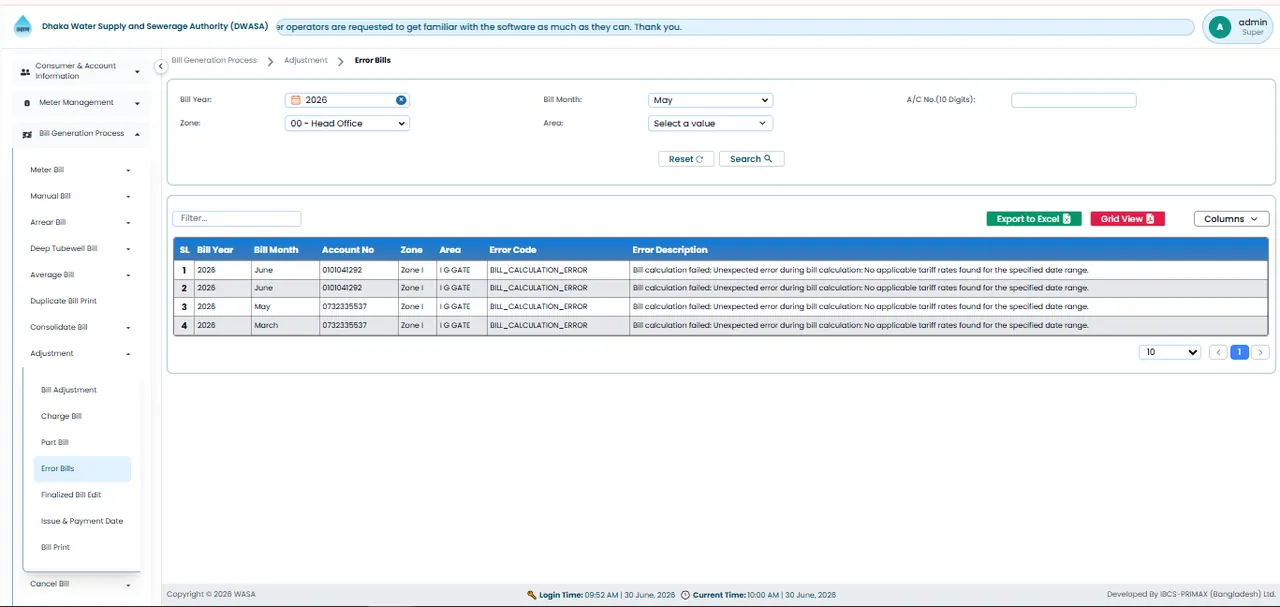Open the Bill Month dropdown
1280x607 pixels.
coord(710,100)
